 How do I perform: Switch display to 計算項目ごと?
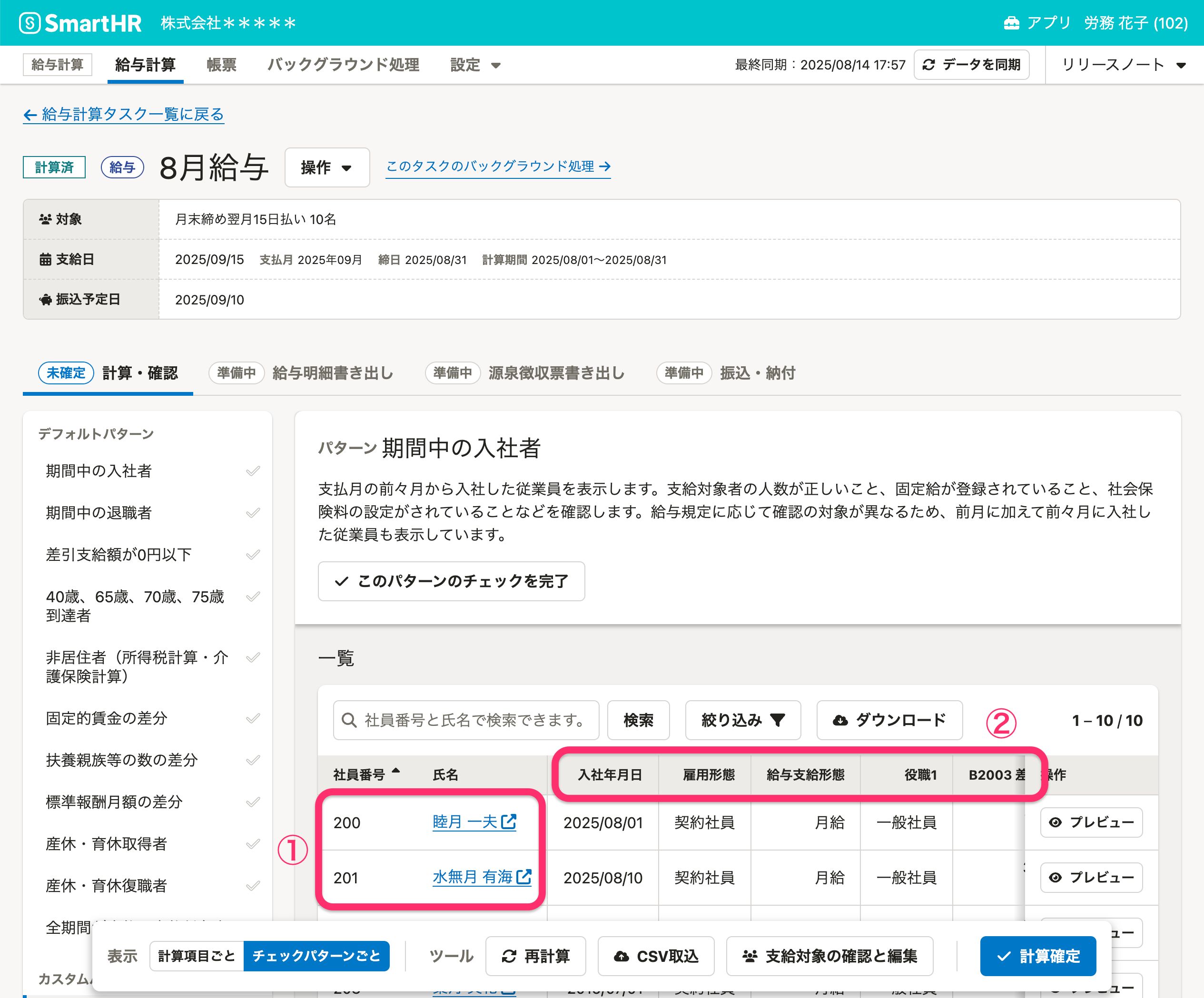pyautogui.click(x=197, y=956)
